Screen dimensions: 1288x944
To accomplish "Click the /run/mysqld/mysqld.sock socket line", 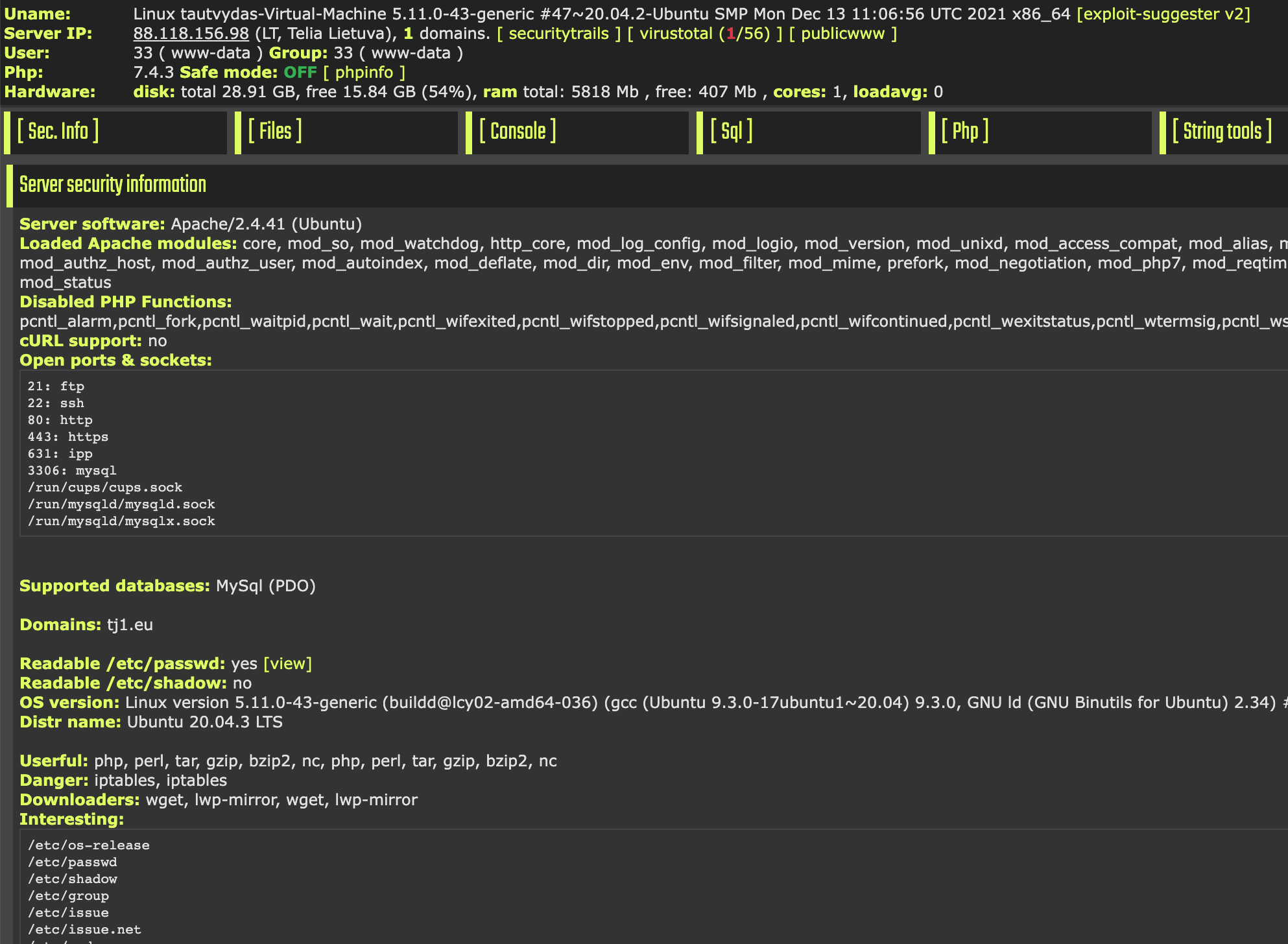I will click(x=121, y=504).
